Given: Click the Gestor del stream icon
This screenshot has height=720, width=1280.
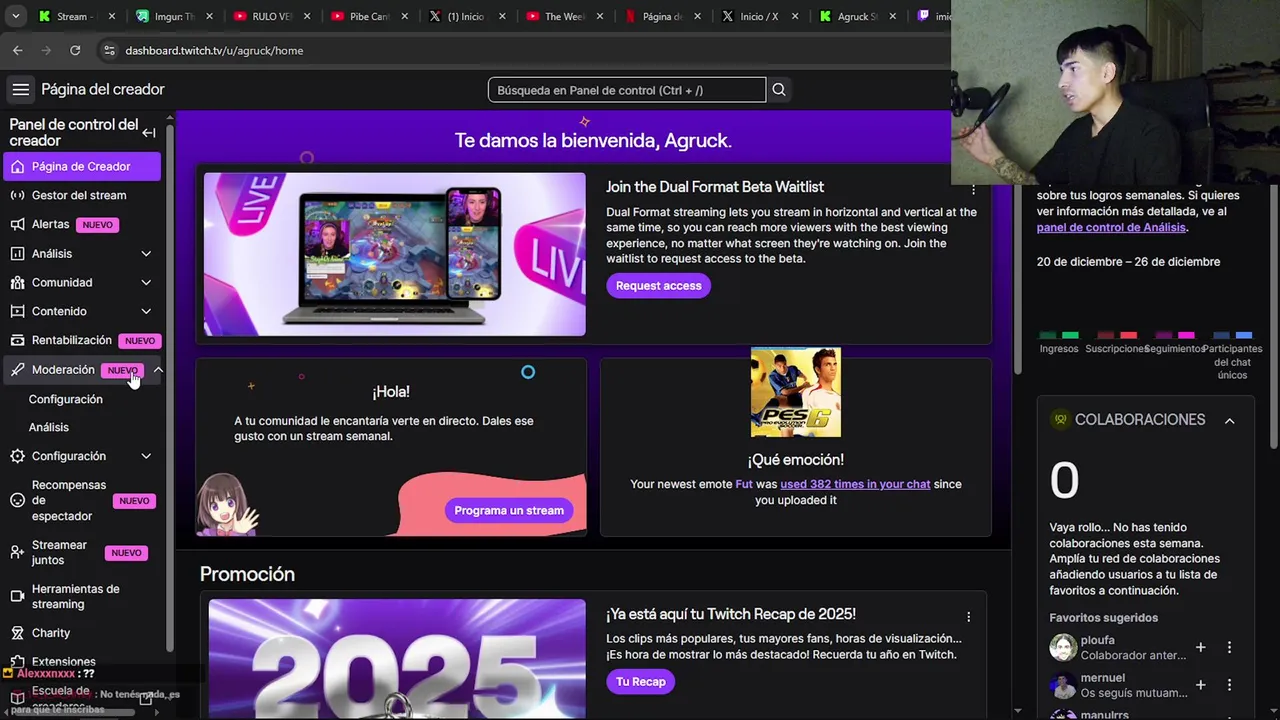Looking at the screenshot, I should click(x=17, y=196).
